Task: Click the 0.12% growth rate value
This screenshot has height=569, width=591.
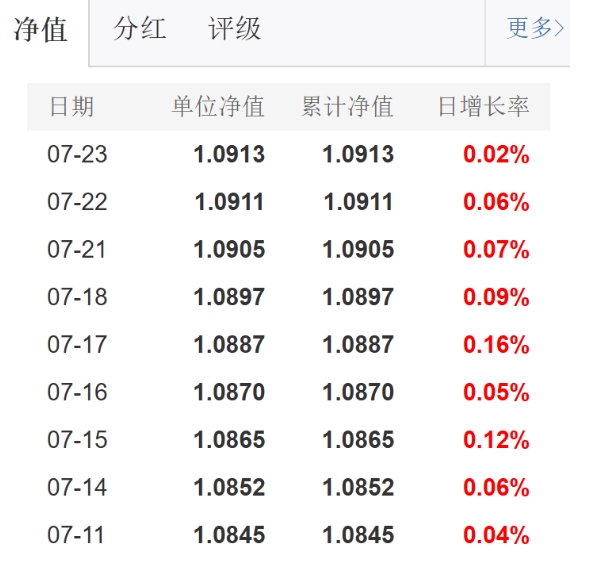Action: [496, 440]
